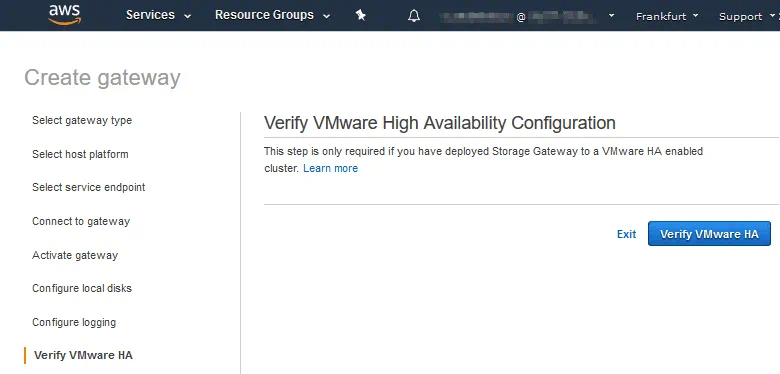Open the Learn more link
This screenshot has width=780, height=374.
(x=330, y=168)
